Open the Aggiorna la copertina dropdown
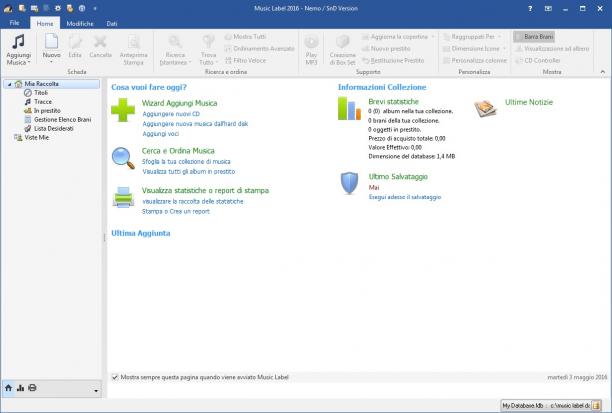 pos(433,37)
